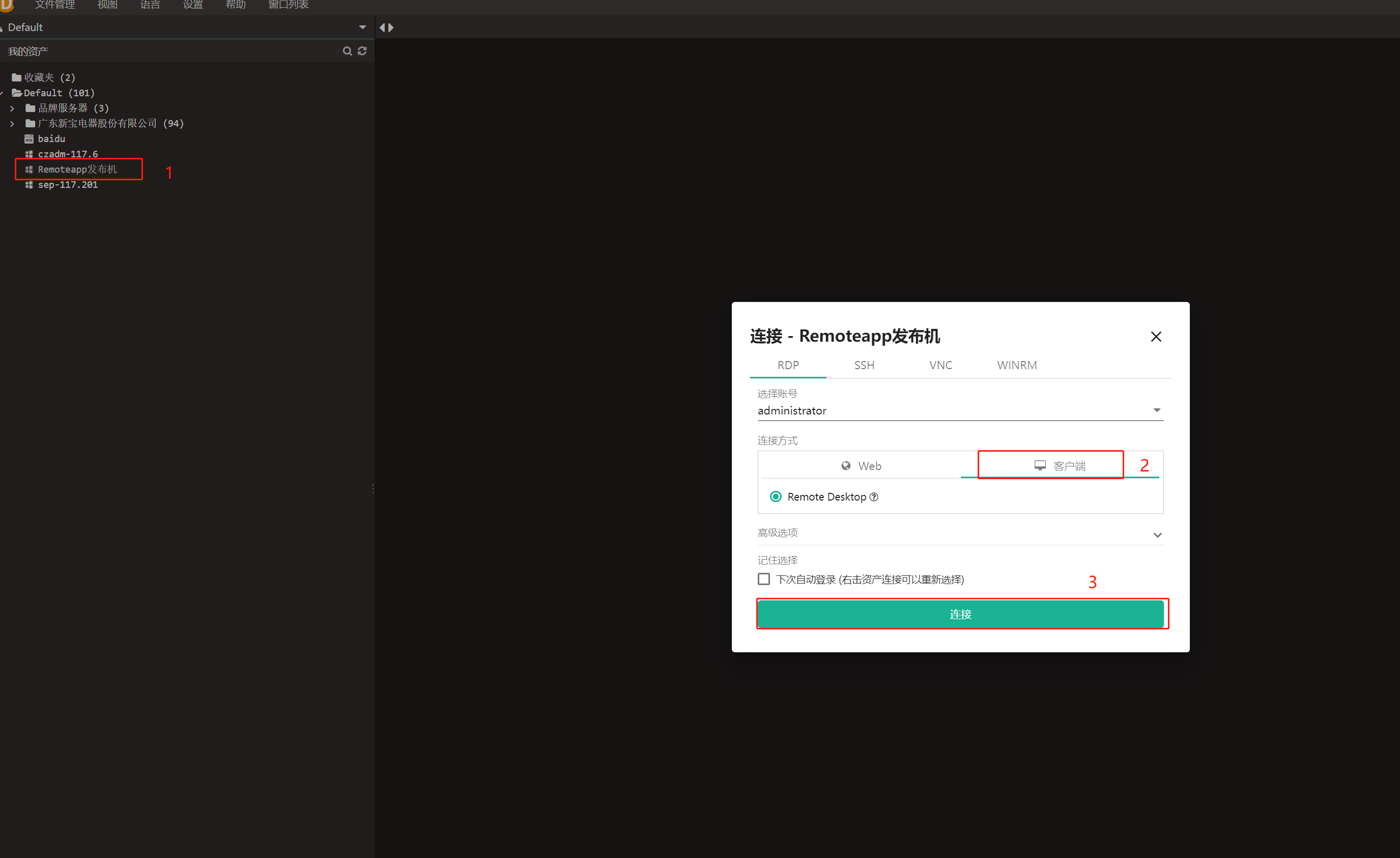1400x858 pixels.
Task: Click the refresh icon beside 我的资产
Action: point(362,51)
